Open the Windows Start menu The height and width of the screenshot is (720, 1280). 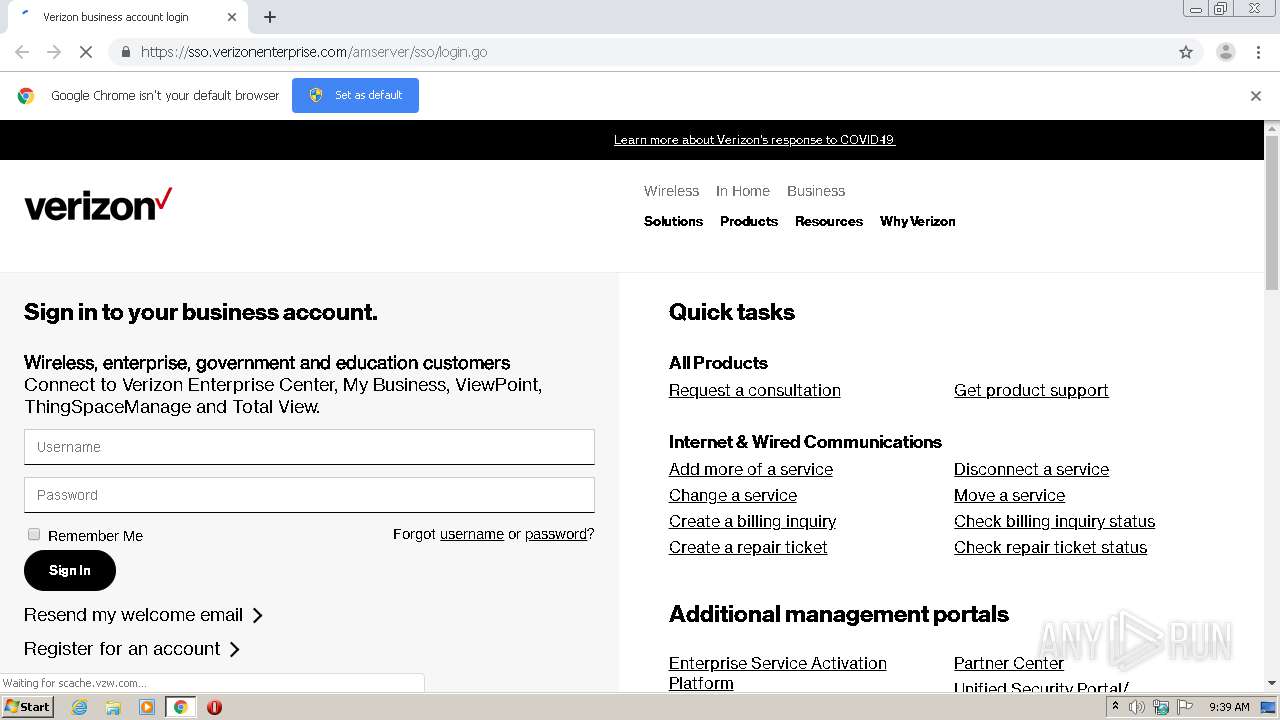click(27, 707)
